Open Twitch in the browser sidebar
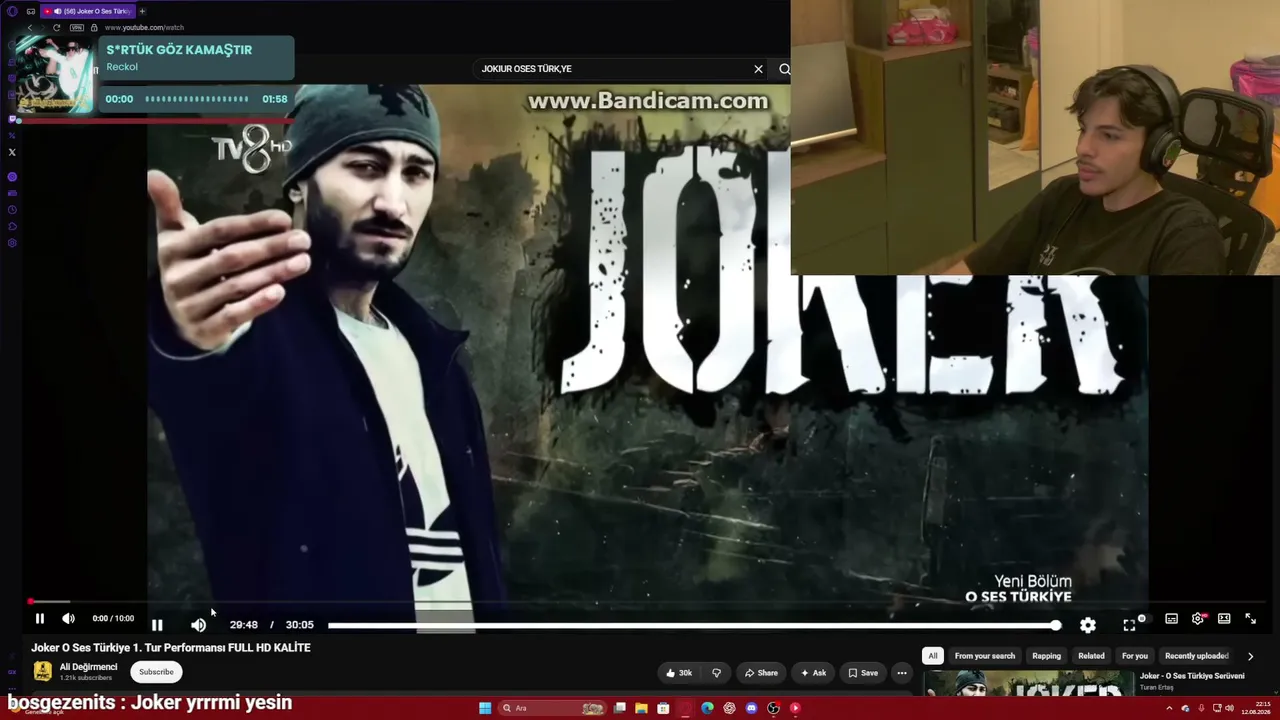Image resolution: width=1280 pixels, height=720 pixels. (x=12, y=119)
